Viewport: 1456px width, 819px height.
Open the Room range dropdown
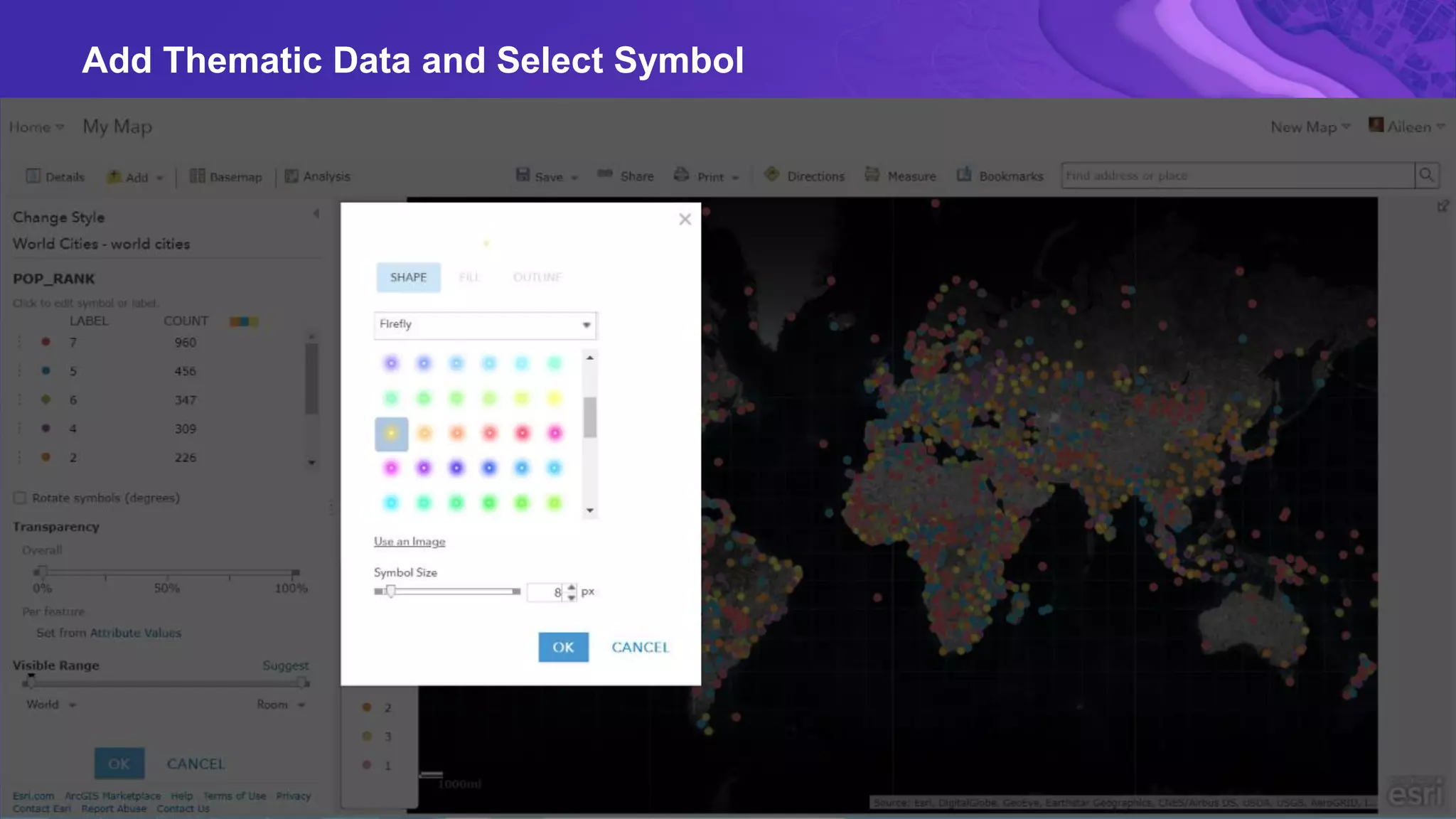click(281, 705)
